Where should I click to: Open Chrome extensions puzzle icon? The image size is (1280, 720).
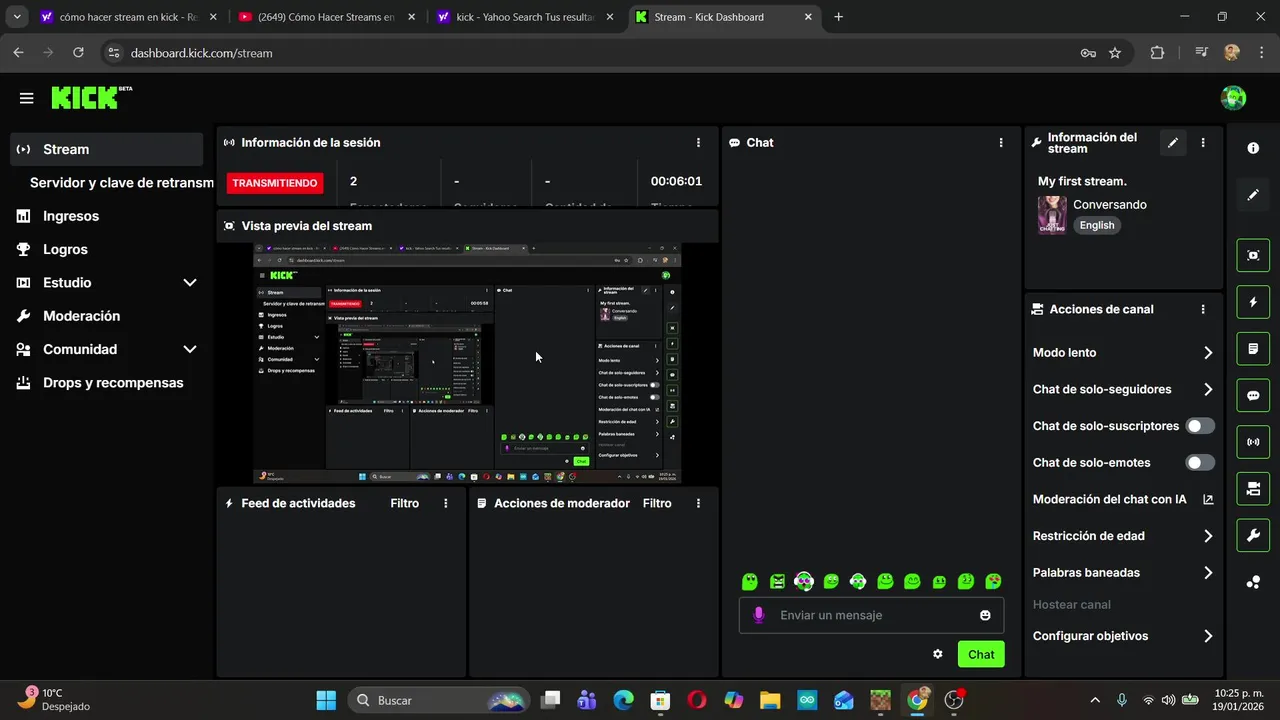(x=1157, y=53)
